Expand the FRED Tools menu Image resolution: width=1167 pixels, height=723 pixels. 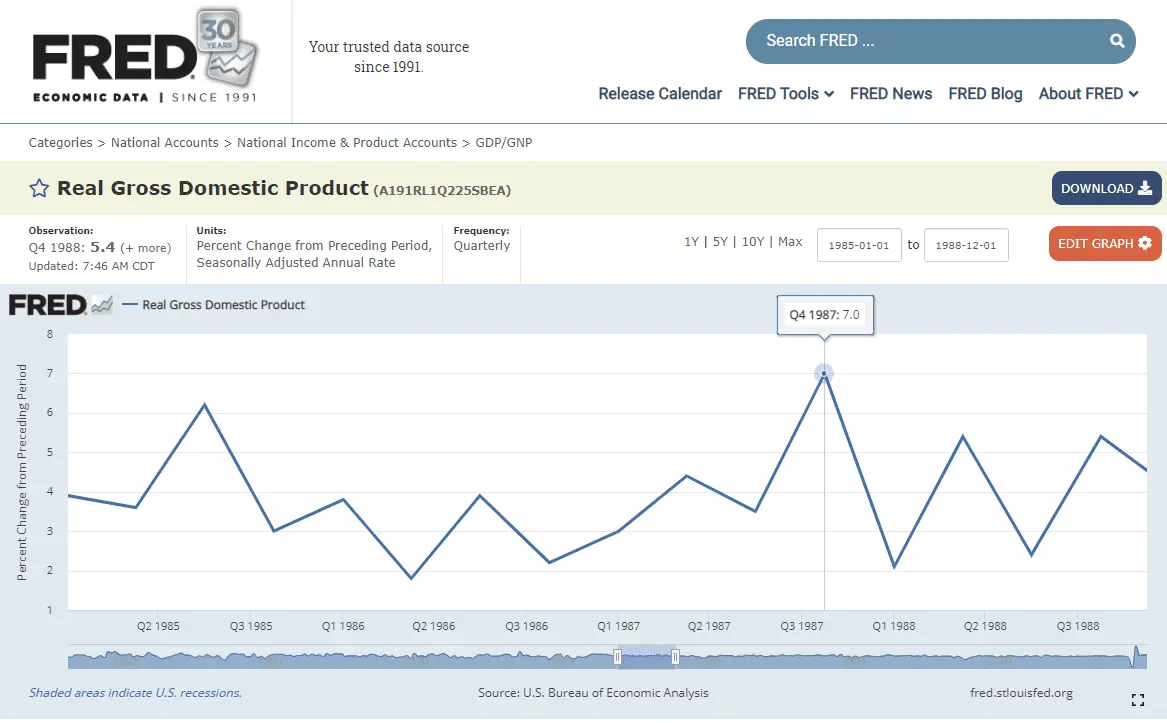[x=785, y=94]
